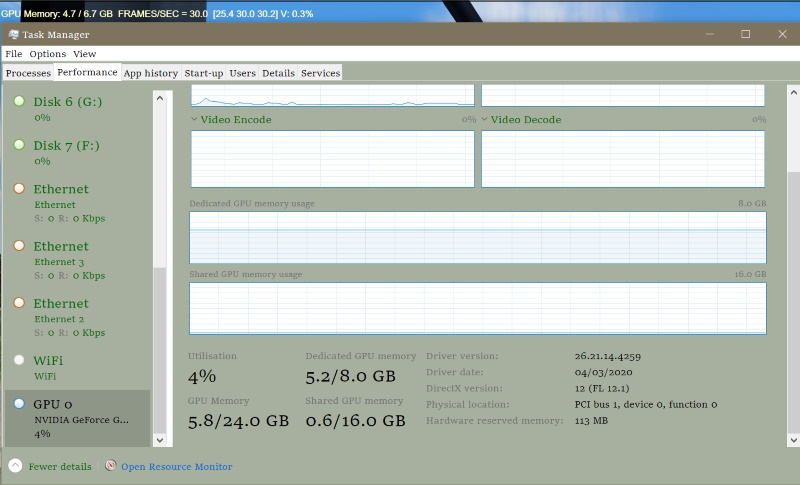Image resolution: width=800 pixels, height=485 pixels.
Task: Switch to the App history tab
Action: [151, 73]
